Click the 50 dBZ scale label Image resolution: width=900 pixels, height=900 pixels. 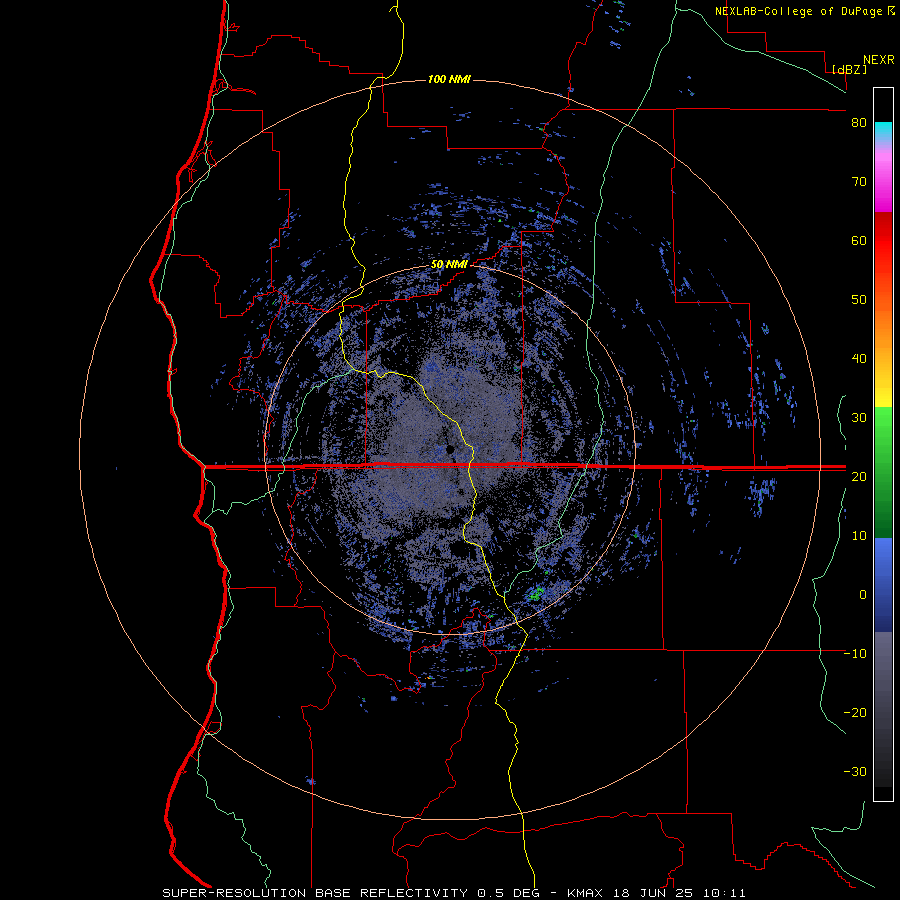859,300
